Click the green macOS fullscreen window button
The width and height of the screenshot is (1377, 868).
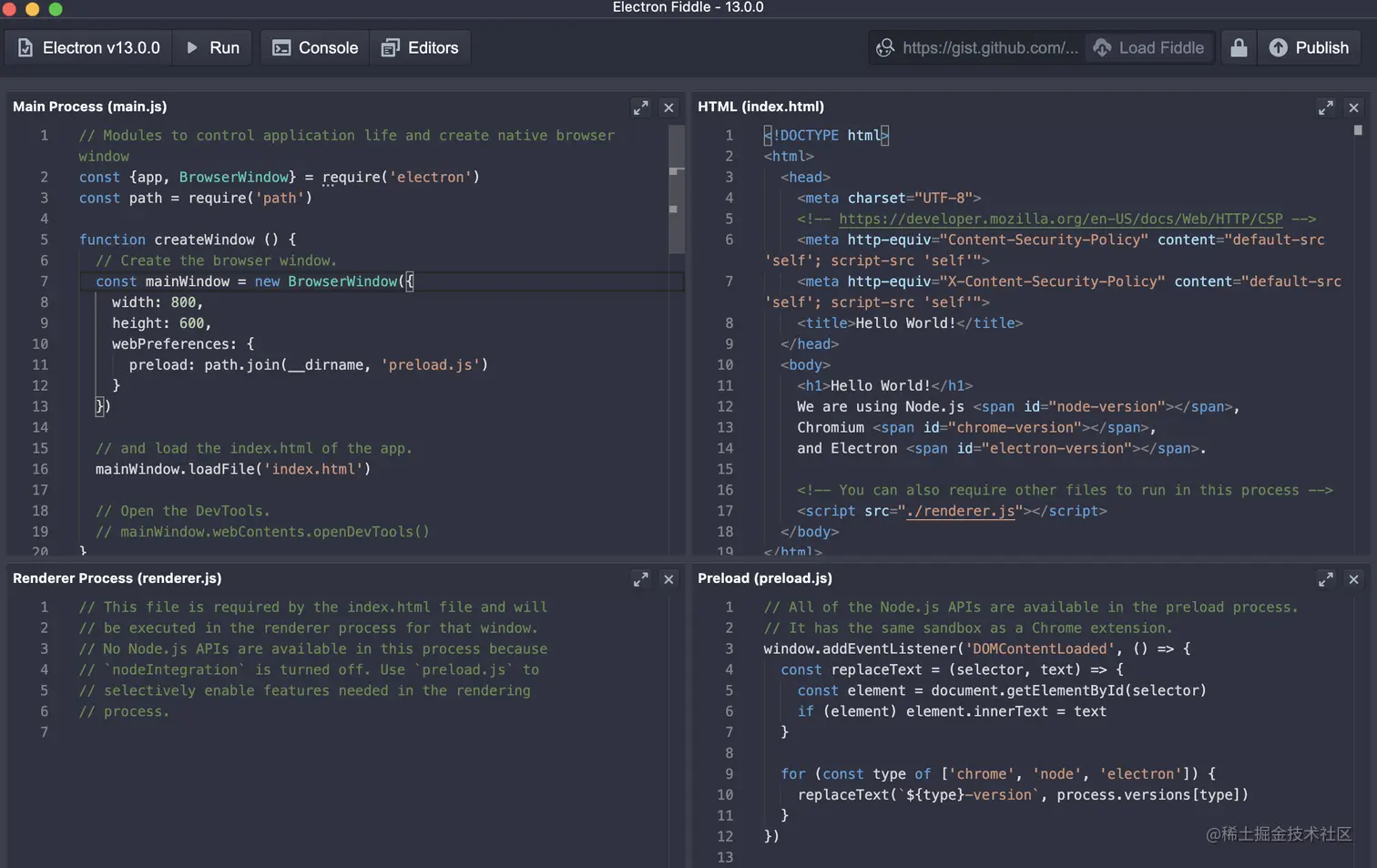click(x=56, y=9)
